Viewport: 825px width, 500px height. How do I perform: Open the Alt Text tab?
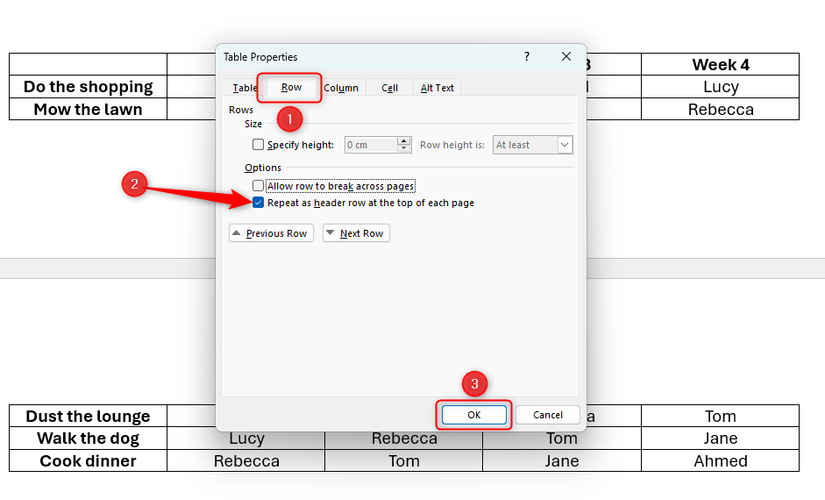point(437,88)
